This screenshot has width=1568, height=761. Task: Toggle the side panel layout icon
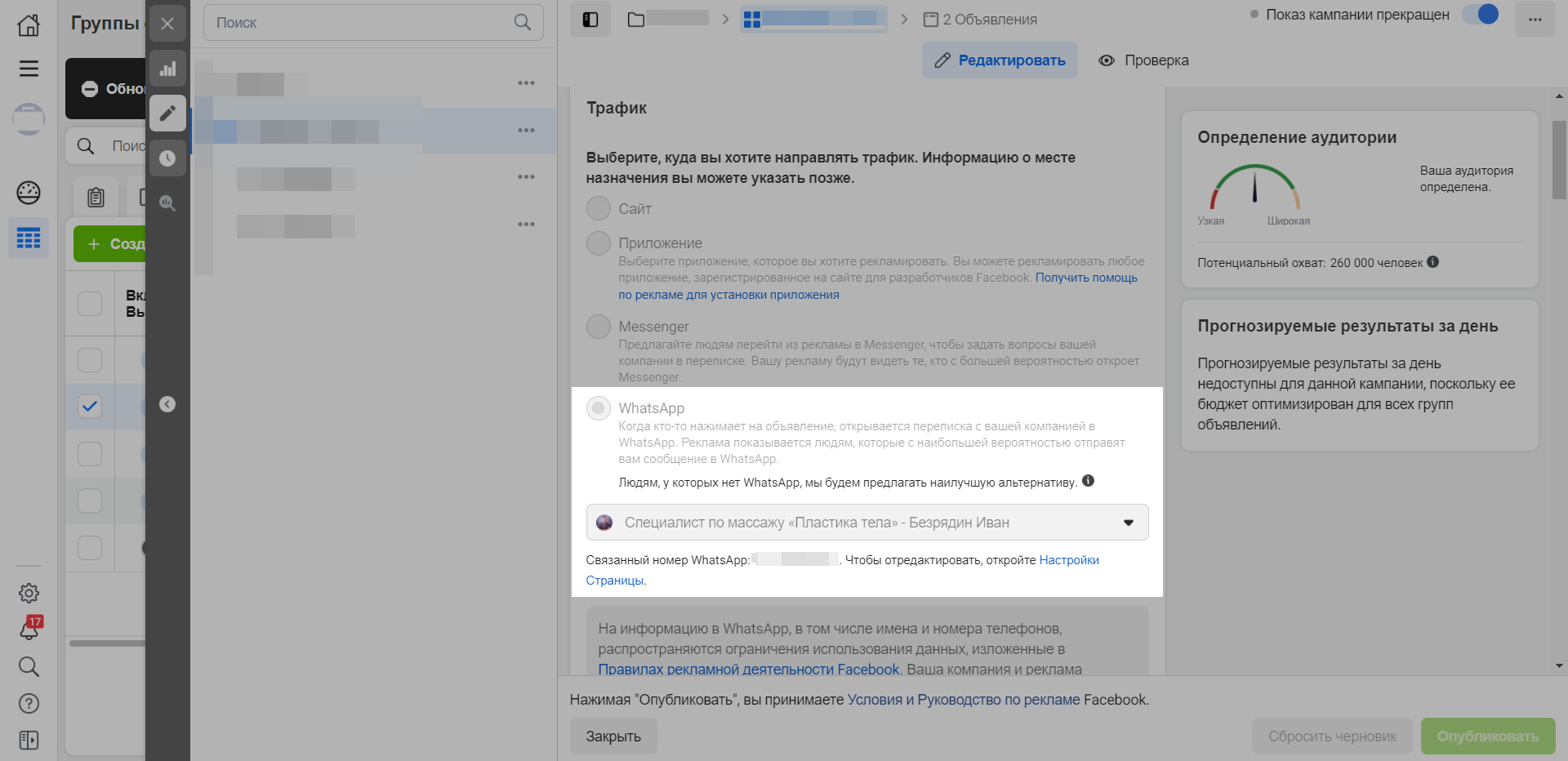pyautogui.click(x=590, y=20)
